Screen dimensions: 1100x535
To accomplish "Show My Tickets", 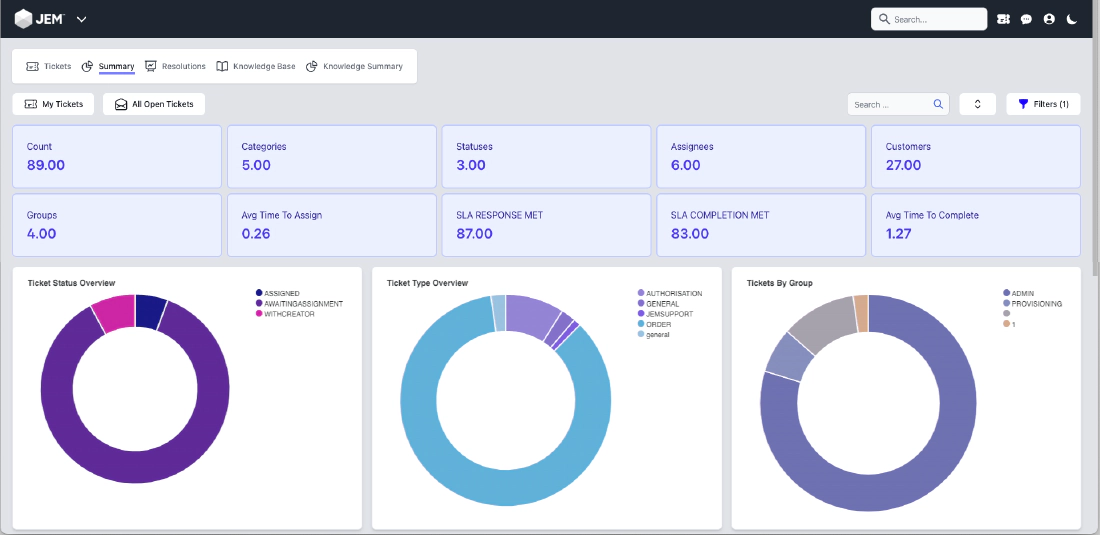I will tap(53, 104).
